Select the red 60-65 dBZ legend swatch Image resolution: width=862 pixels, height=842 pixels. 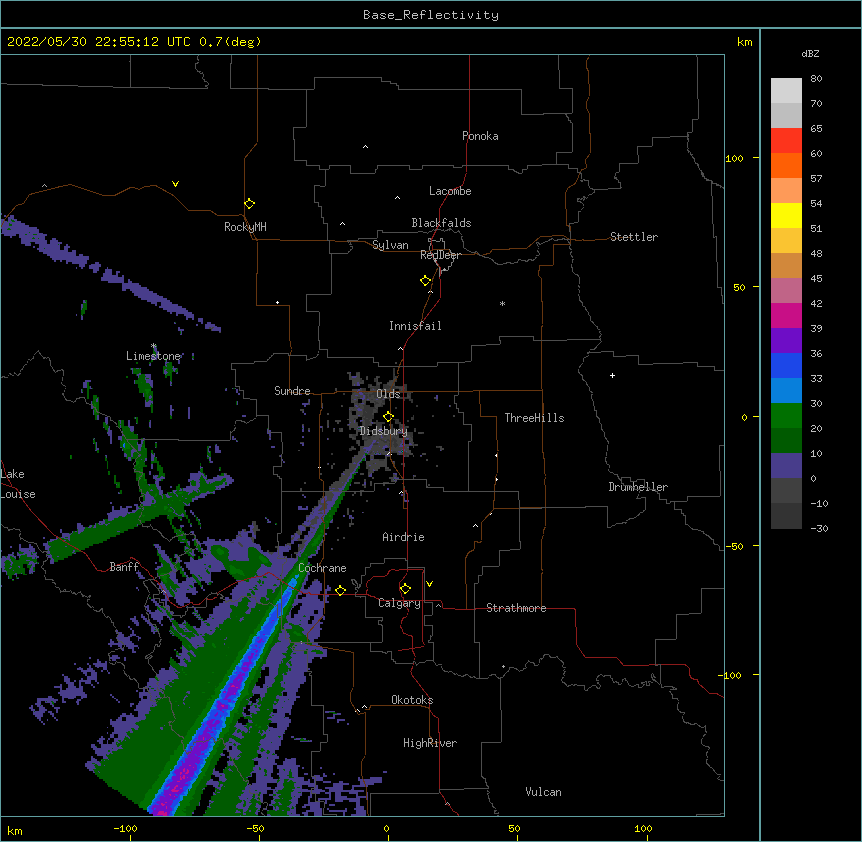[786, 141]
